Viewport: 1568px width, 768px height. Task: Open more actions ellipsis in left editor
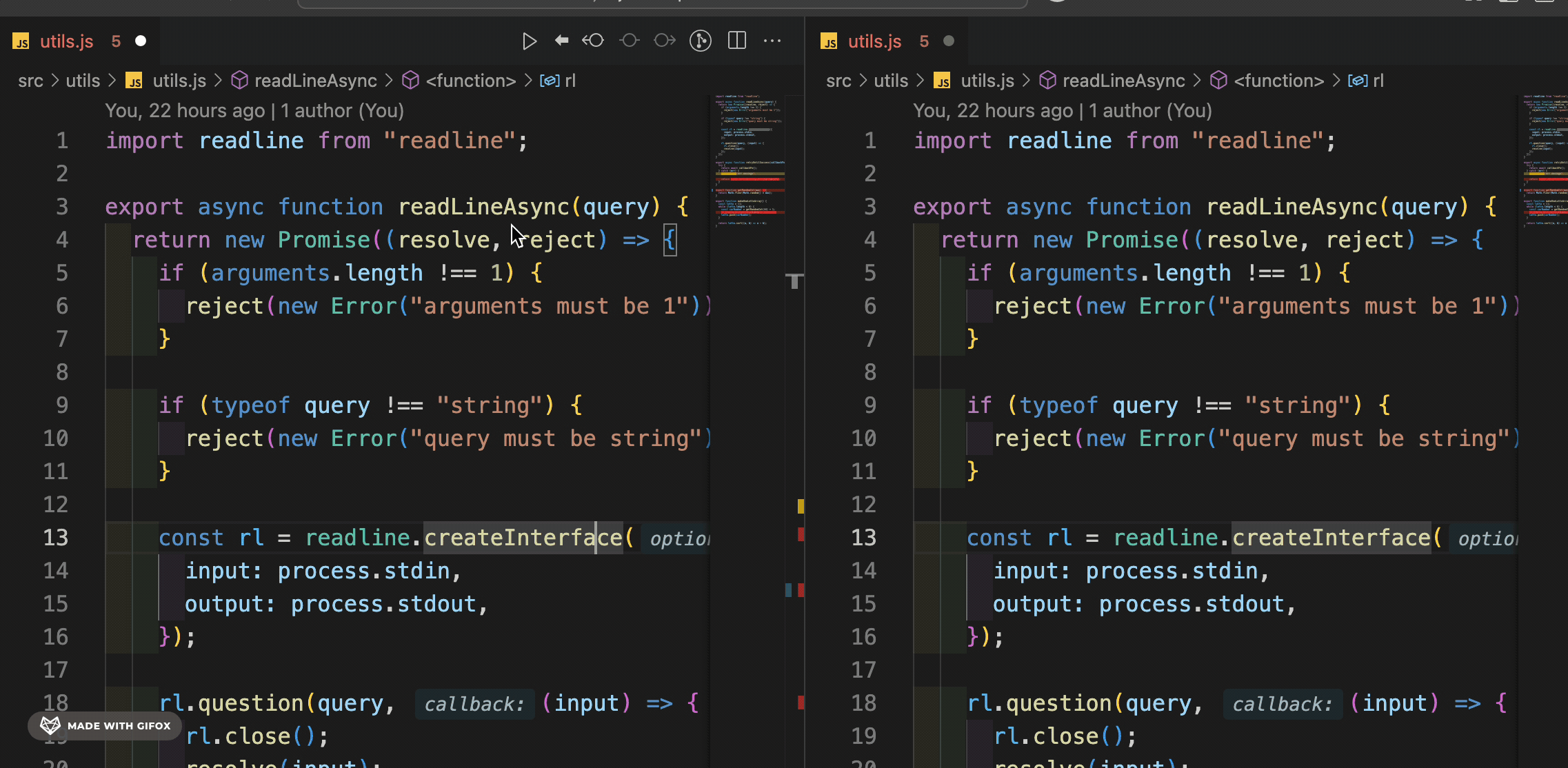[772, 41]
